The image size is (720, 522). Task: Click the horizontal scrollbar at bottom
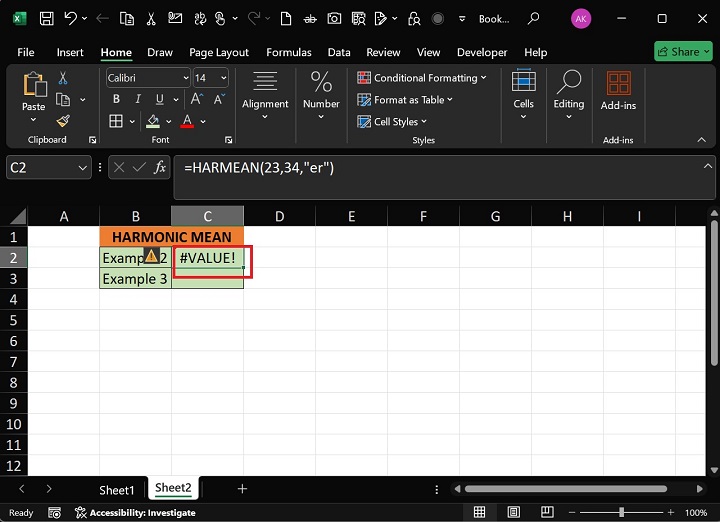click(566, 489)
